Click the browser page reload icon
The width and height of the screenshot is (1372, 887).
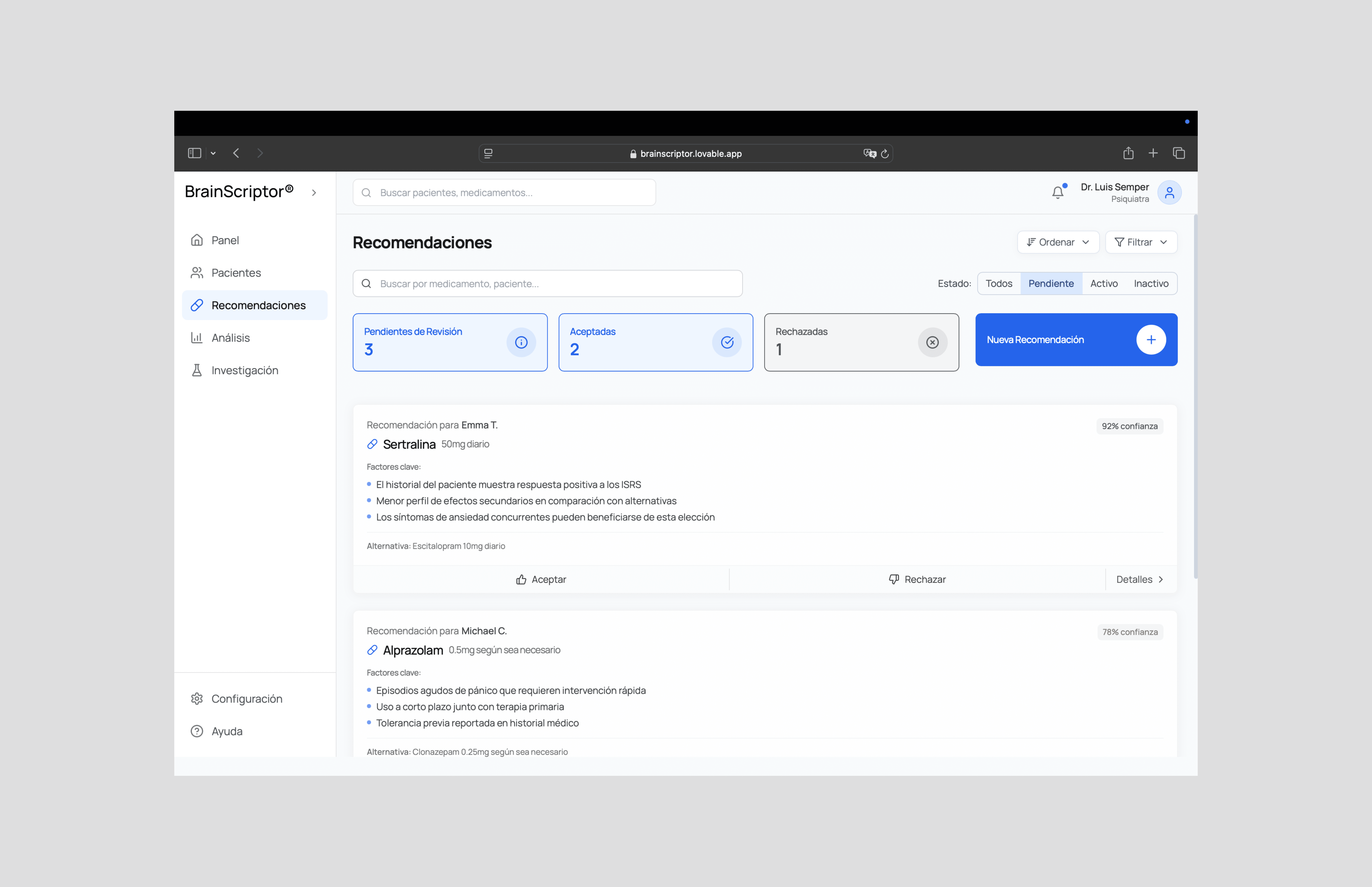885,154
